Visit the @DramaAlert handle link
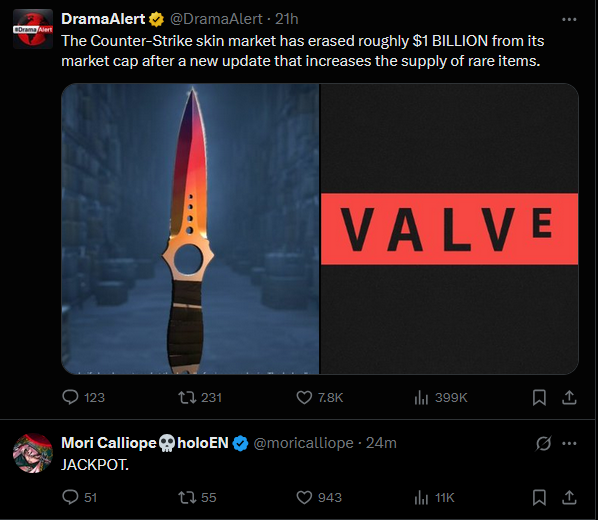 [216, 19]
